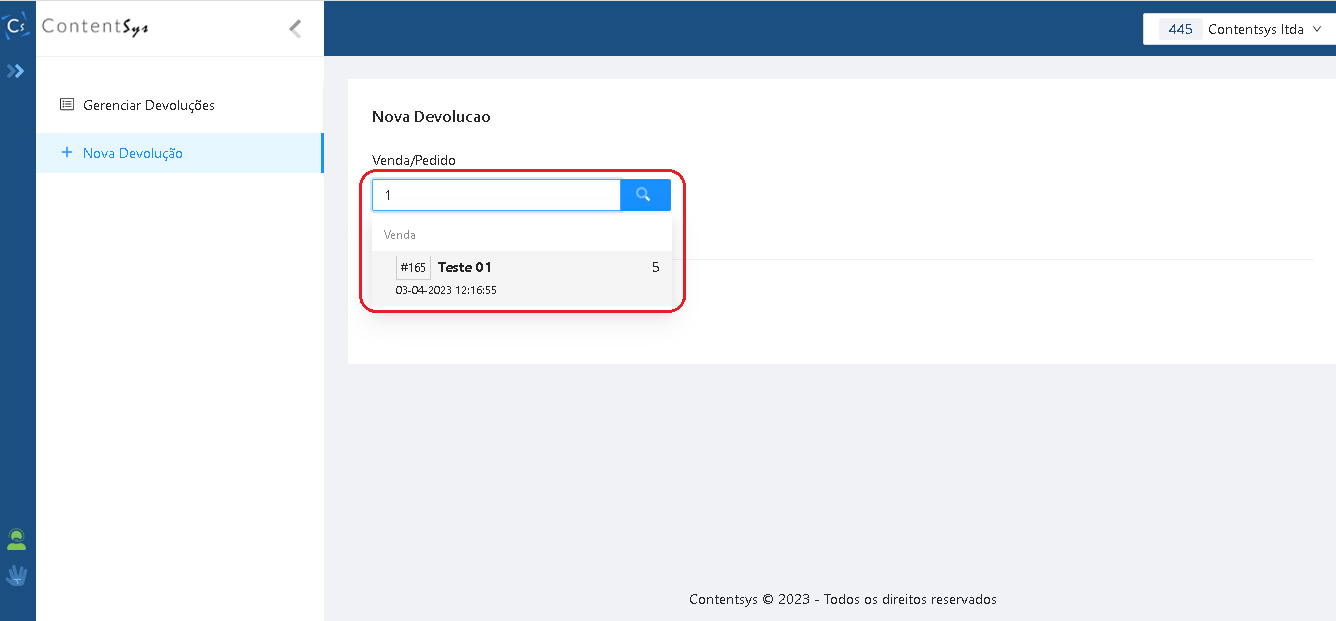The image size is (1336, 621).
Task: Expand the rail with double-chevron icon
Action: tap(16, 71)
